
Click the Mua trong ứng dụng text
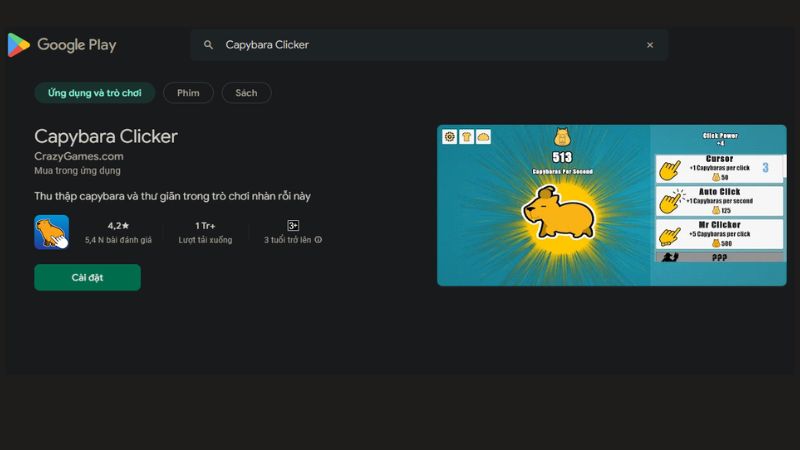(x=78, y=170)
